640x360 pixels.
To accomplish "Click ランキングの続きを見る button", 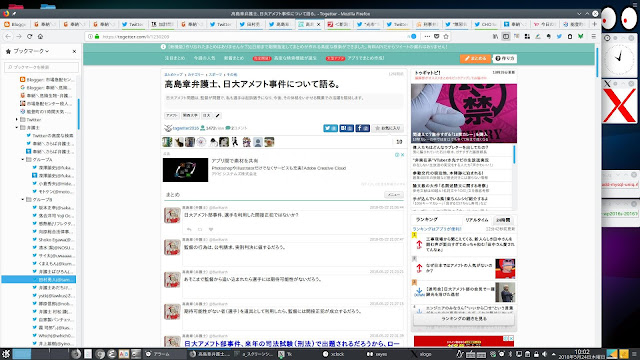I will point(464,319).
